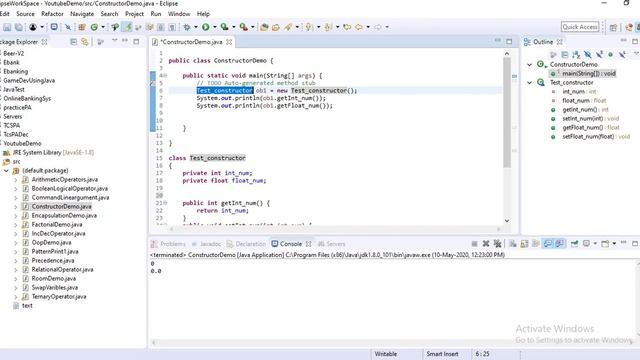This screenshot has height=360, width=640.
Task: Collapse main method fold marker in gutter
Action: (x=165, y=76)
